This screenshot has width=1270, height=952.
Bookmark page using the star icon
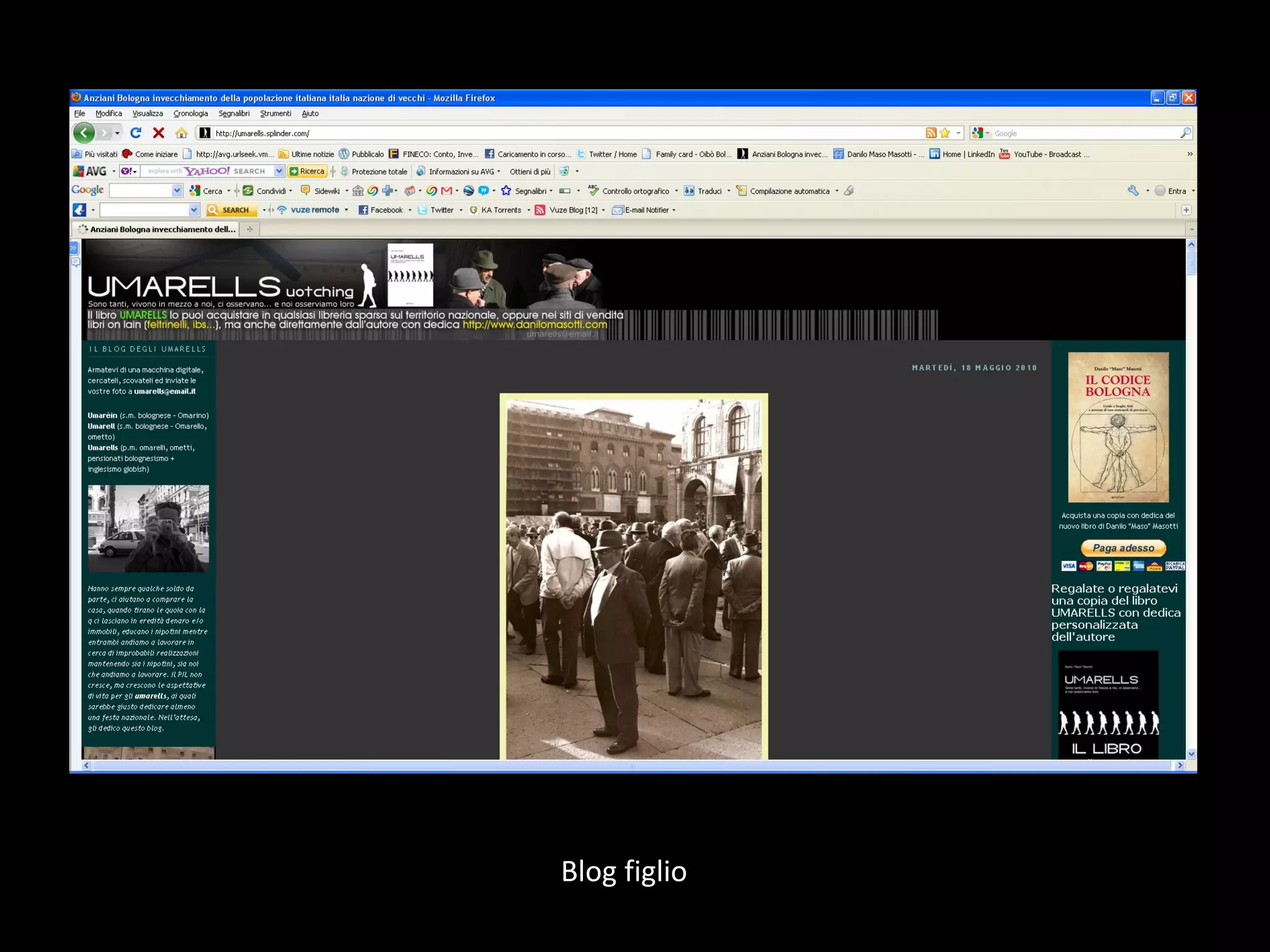[x=944, y=133]
